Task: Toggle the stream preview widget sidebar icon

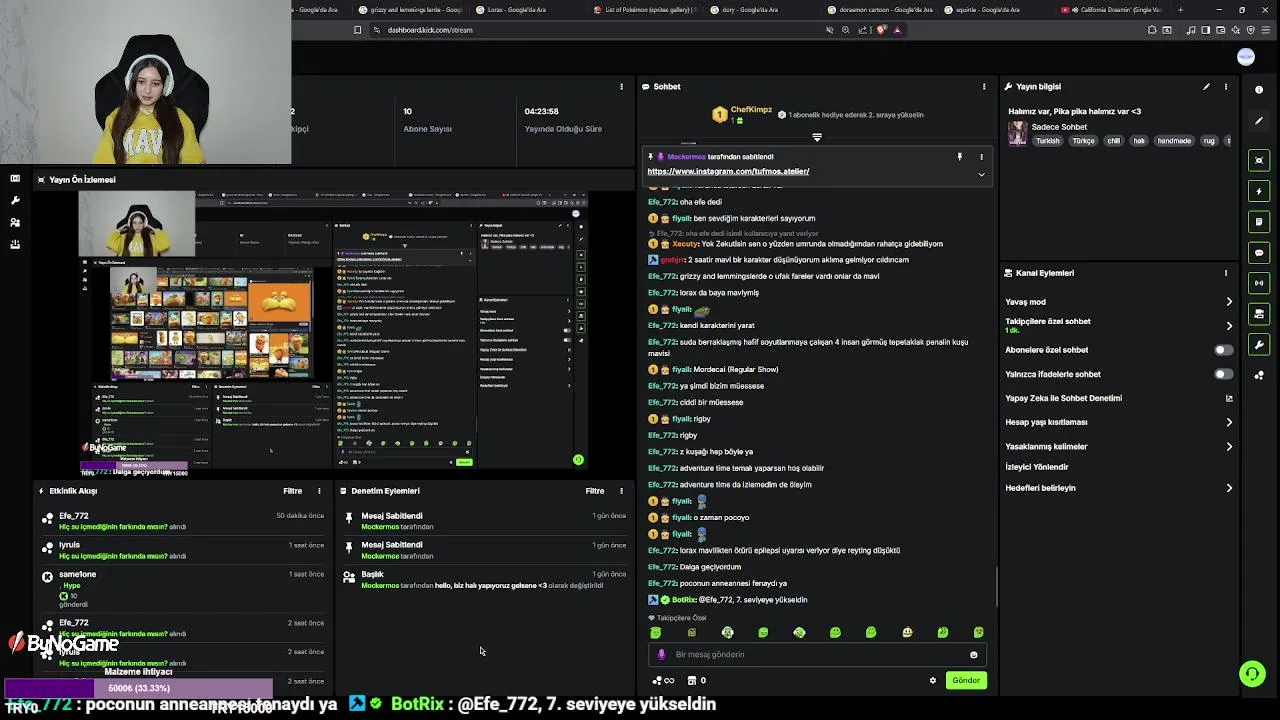Action: 1259,160
